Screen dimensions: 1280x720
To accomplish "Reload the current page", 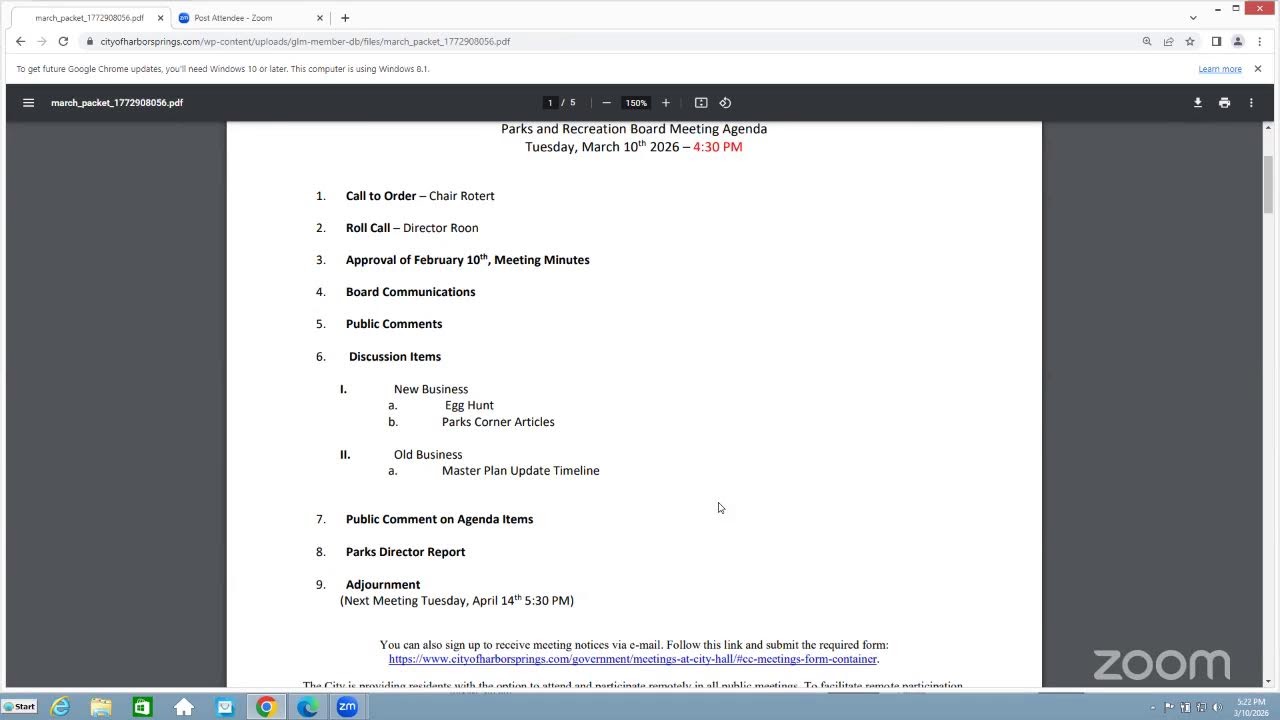I will tap(63, 41).
